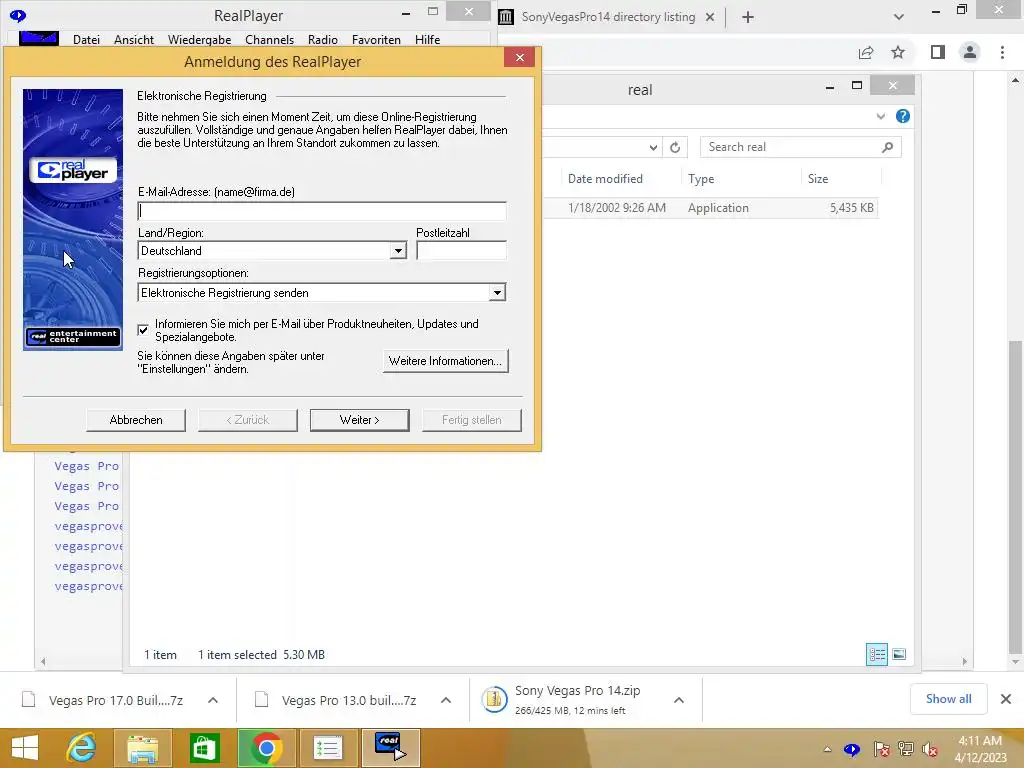
Task: Open the Explorer address history dropdown
Action: point(653,148)
